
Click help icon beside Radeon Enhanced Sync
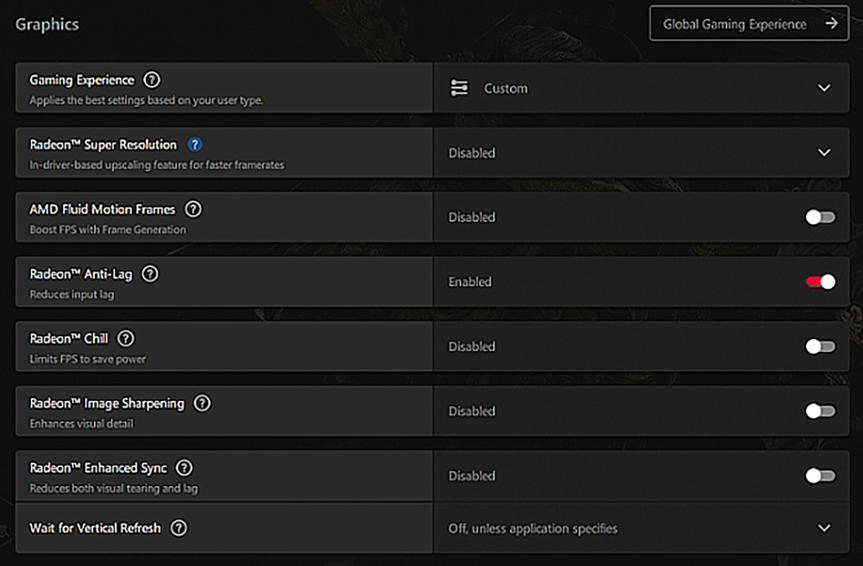tap(184, 468)
